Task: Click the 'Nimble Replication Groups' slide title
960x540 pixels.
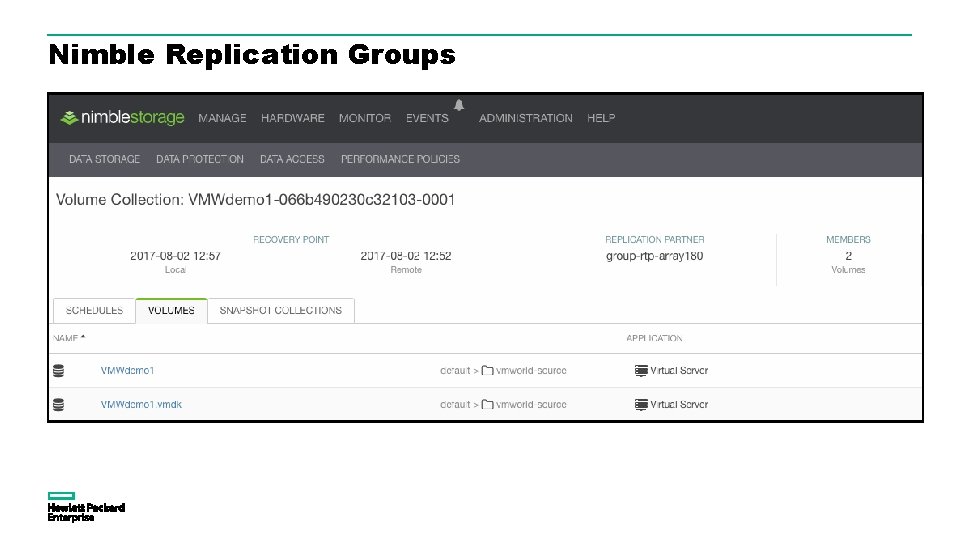Action: pyautogui.click(x=252, y=54)
